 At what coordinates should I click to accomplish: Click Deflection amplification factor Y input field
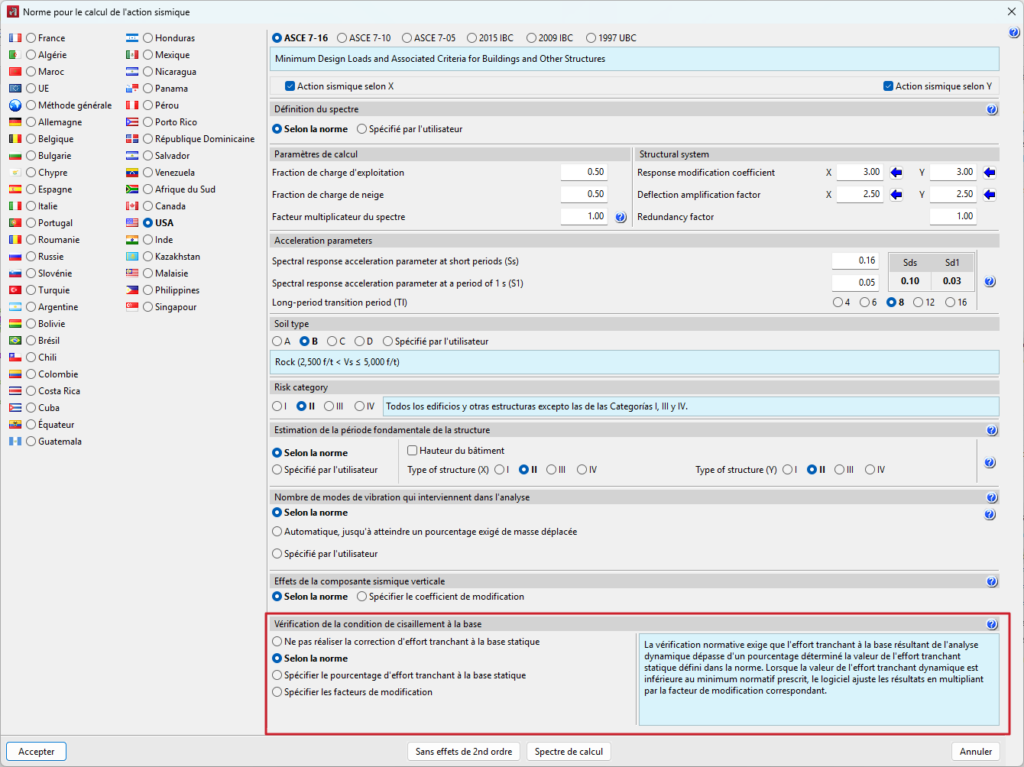[953, 195]
